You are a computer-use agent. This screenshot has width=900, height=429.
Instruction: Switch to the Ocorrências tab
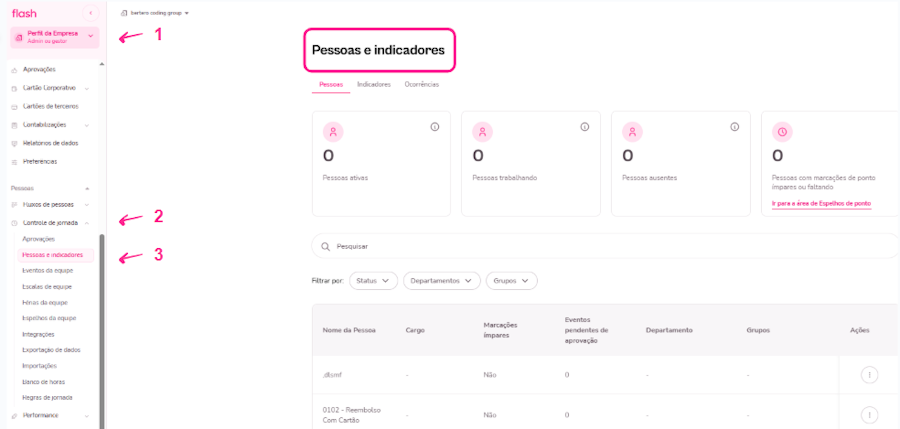[421, 84]
